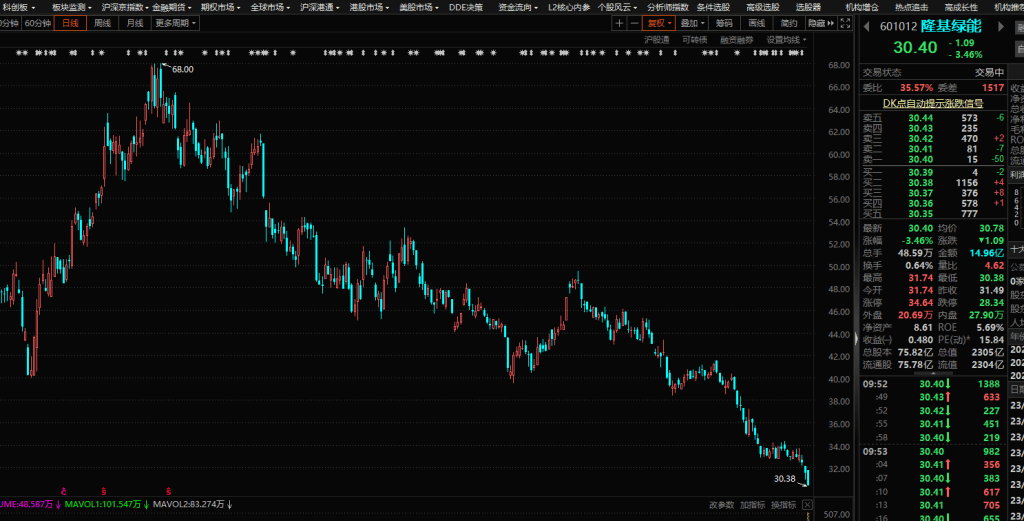This screenshot has height=521, width=1024.
Task: Click 买一 price 30.39 row
Action: (933, 172)
